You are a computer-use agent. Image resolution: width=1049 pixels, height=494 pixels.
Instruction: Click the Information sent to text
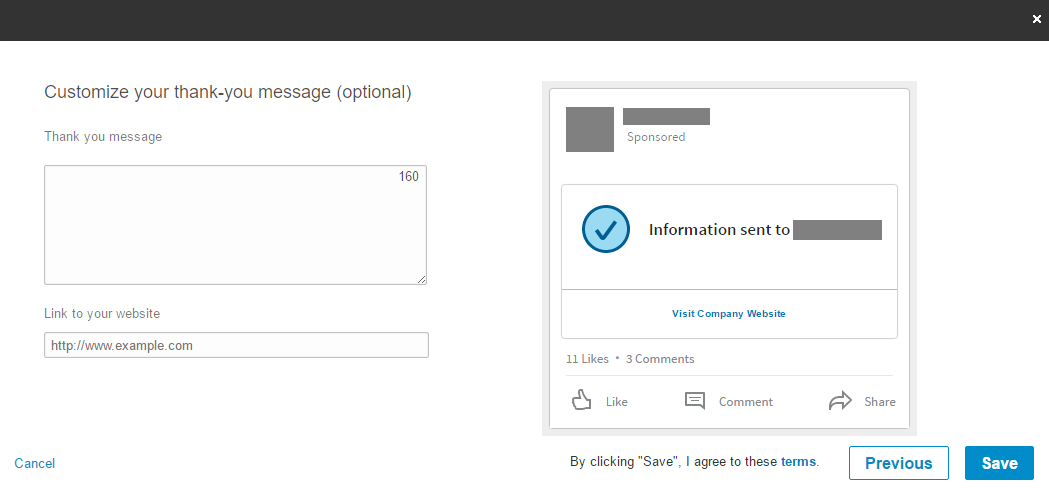tap(719, 230)
